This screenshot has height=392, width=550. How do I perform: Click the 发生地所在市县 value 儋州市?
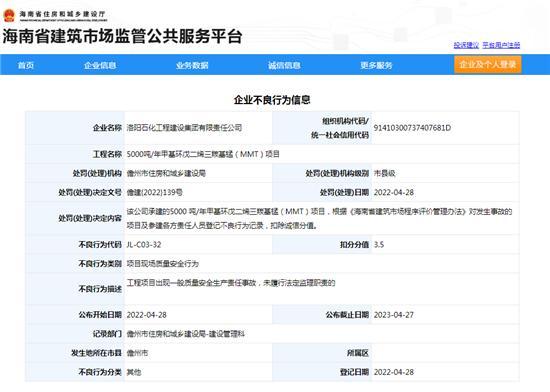point(137,353)
